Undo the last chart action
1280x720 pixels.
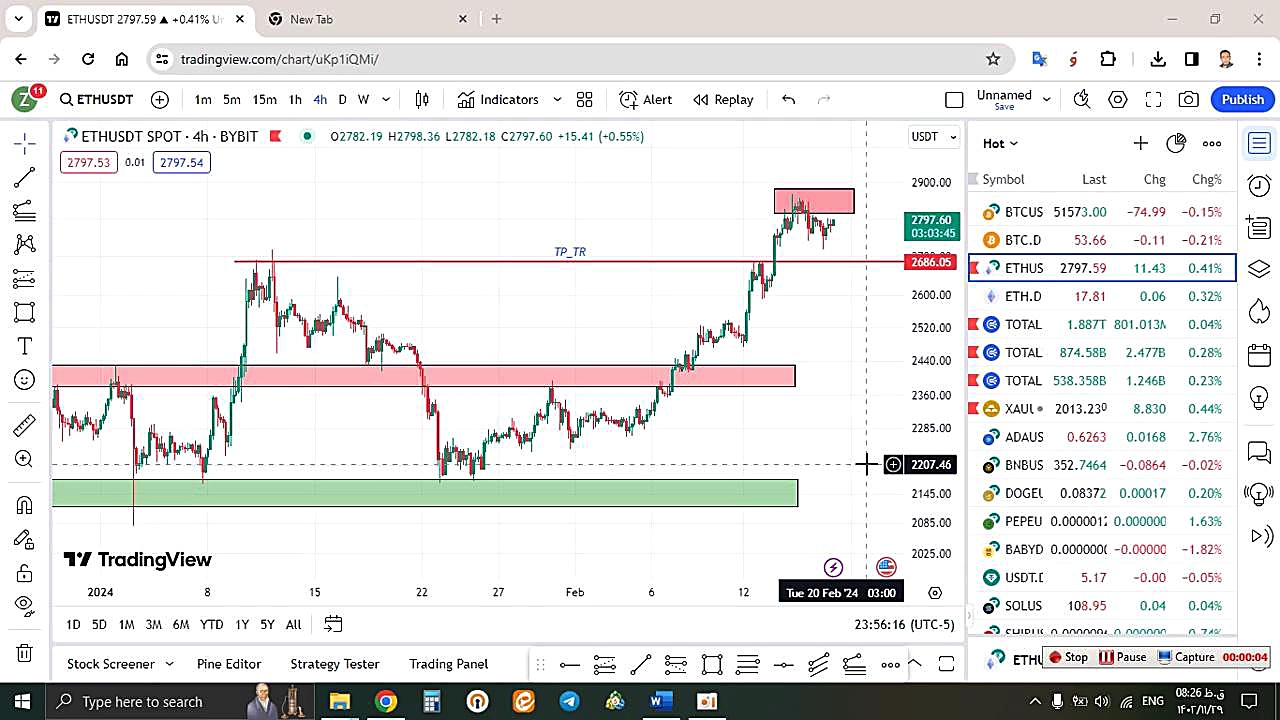788,99
